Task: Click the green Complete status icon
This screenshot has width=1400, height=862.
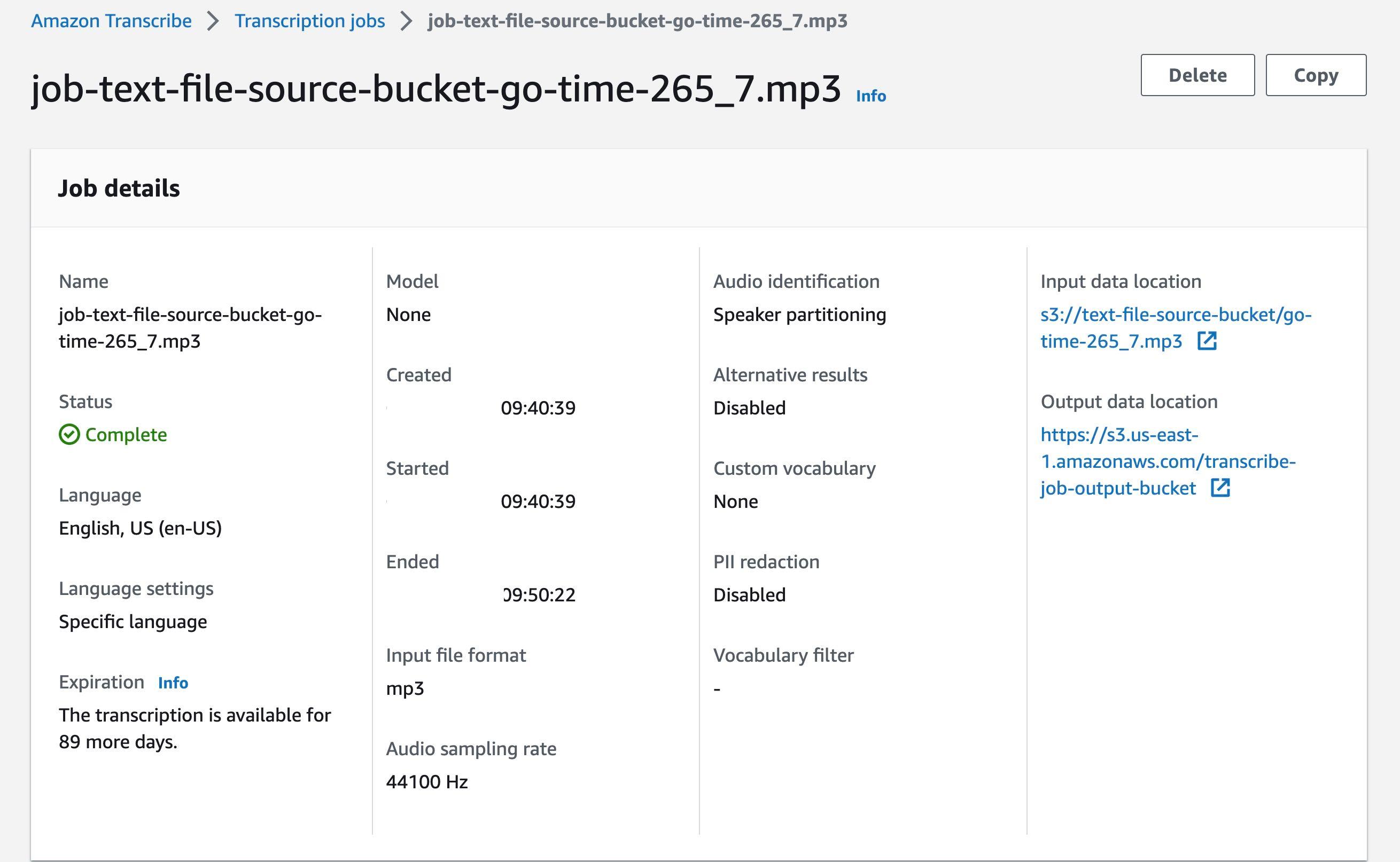Action: point(69,434)
